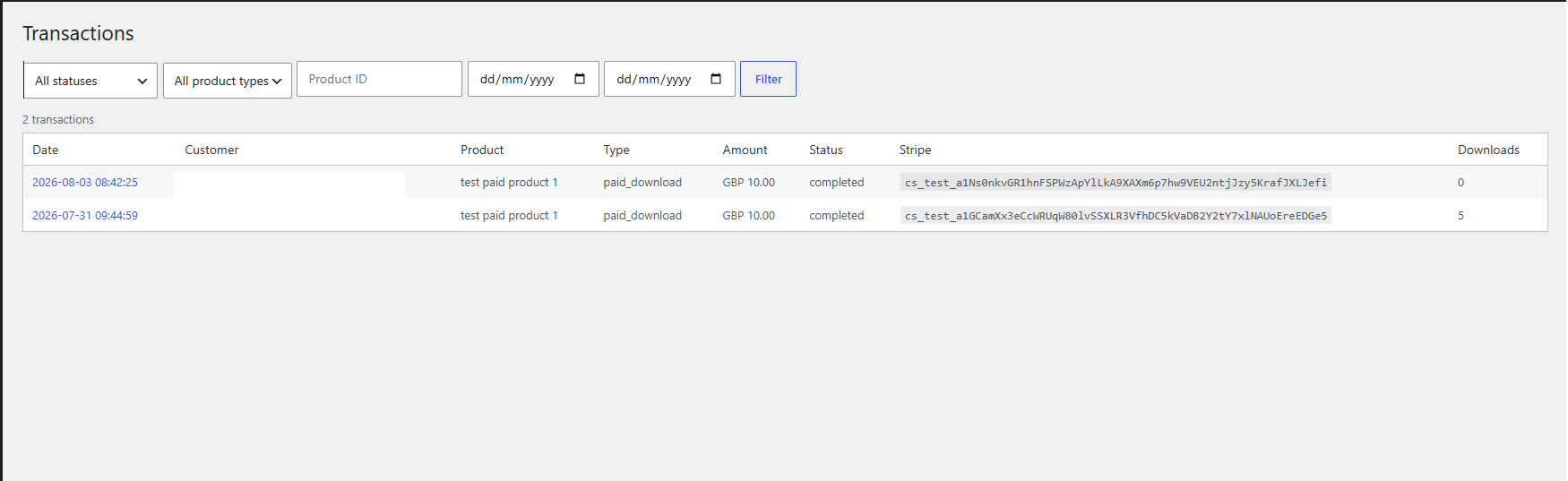Open calendar picker icon of first date field
The width and height of the screenshot is (1568, 481).
(580, 79)
